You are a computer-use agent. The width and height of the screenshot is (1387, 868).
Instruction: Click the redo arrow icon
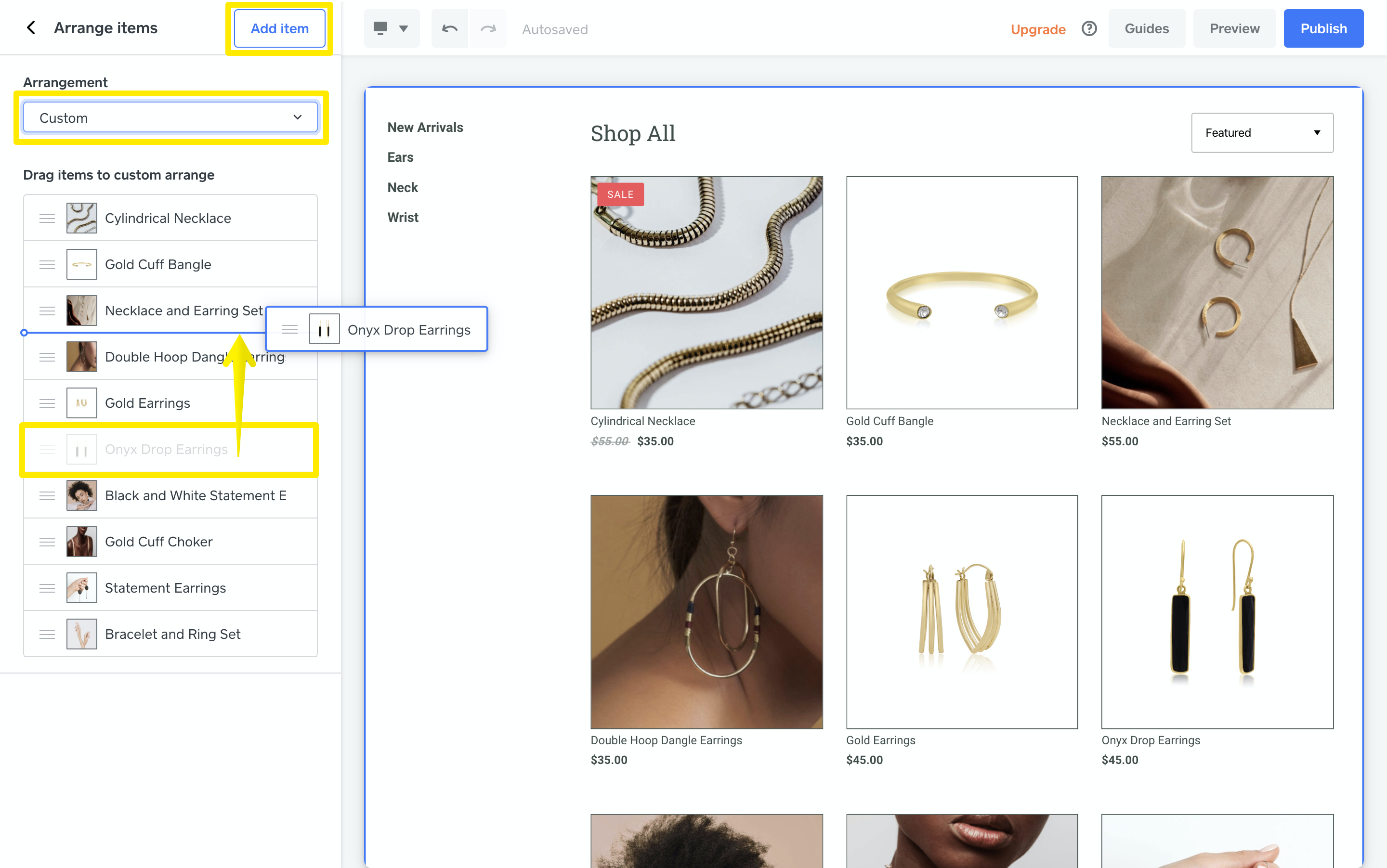point(487,28)
